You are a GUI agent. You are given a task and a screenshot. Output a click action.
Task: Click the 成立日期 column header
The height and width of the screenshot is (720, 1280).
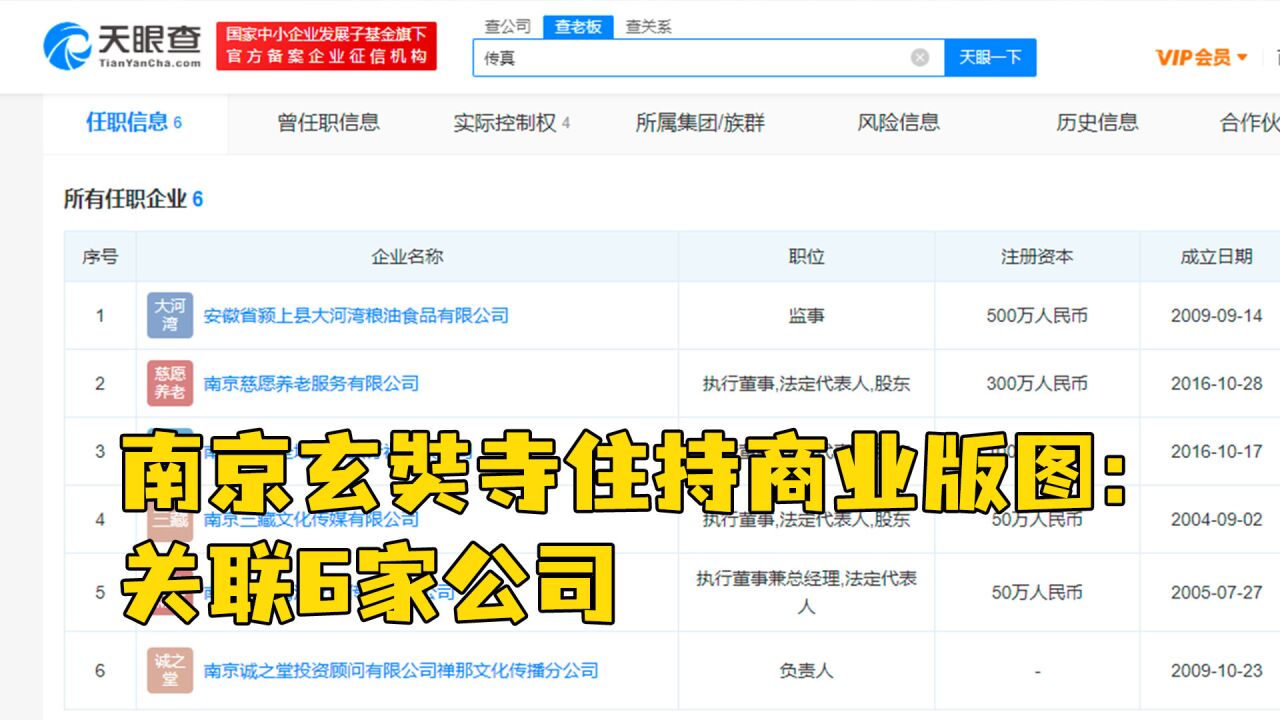point(1216,256)
